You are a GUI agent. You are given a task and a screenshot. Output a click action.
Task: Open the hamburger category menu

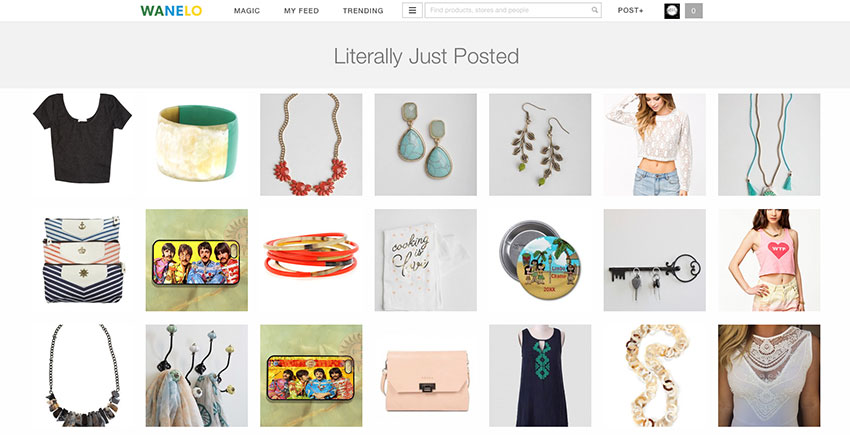pos(412,10)
